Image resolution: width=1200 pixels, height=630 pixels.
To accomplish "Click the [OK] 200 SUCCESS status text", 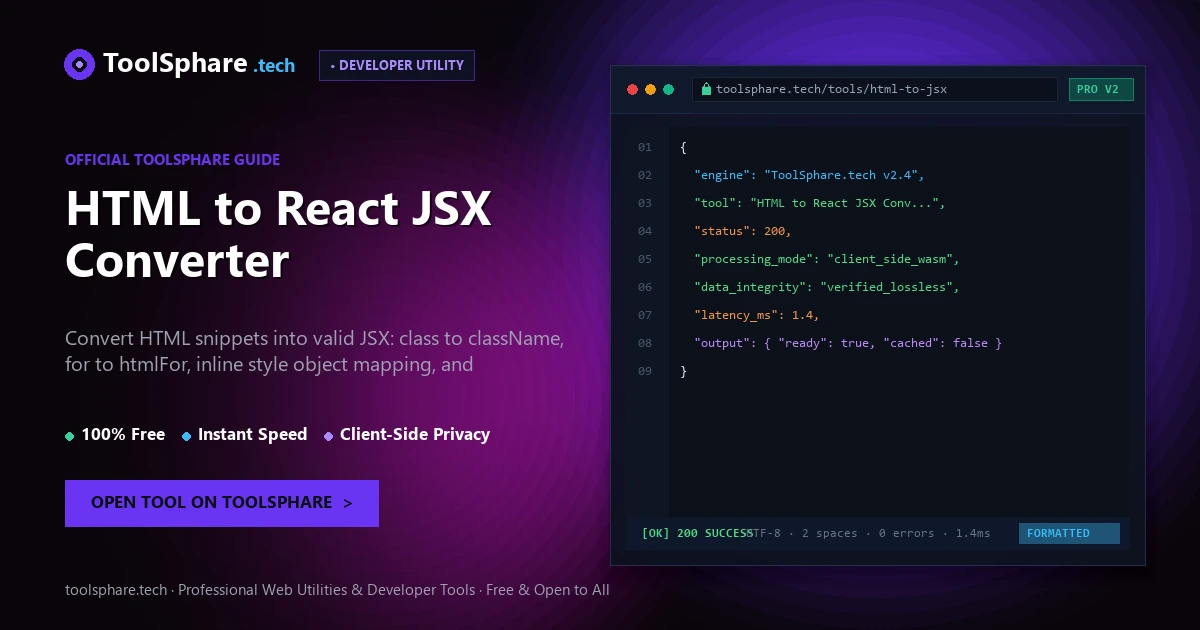I will click(697, 533).
